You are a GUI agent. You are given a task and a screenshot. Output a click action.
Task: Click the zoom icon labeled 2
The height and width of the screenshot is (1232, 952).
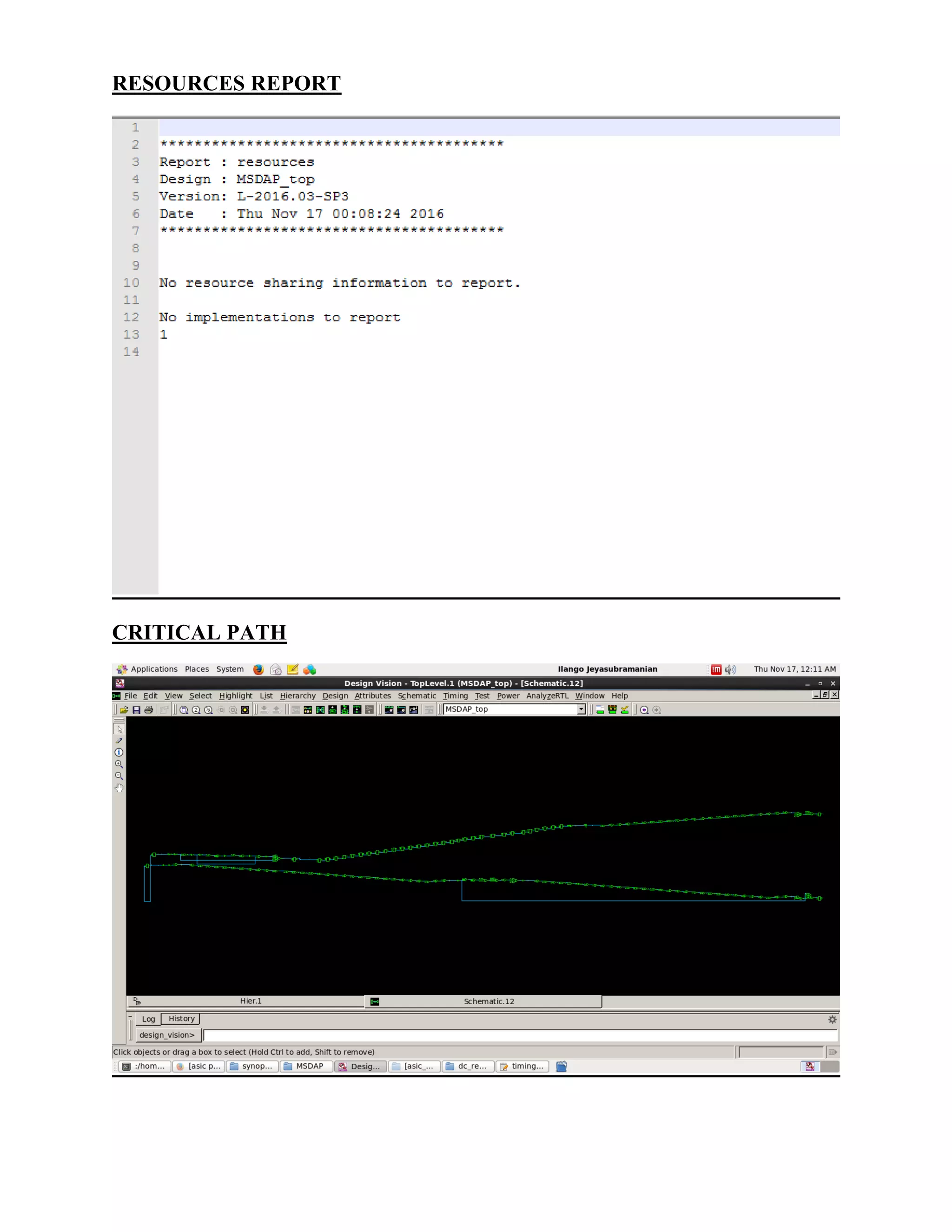[x=196, y=710]
